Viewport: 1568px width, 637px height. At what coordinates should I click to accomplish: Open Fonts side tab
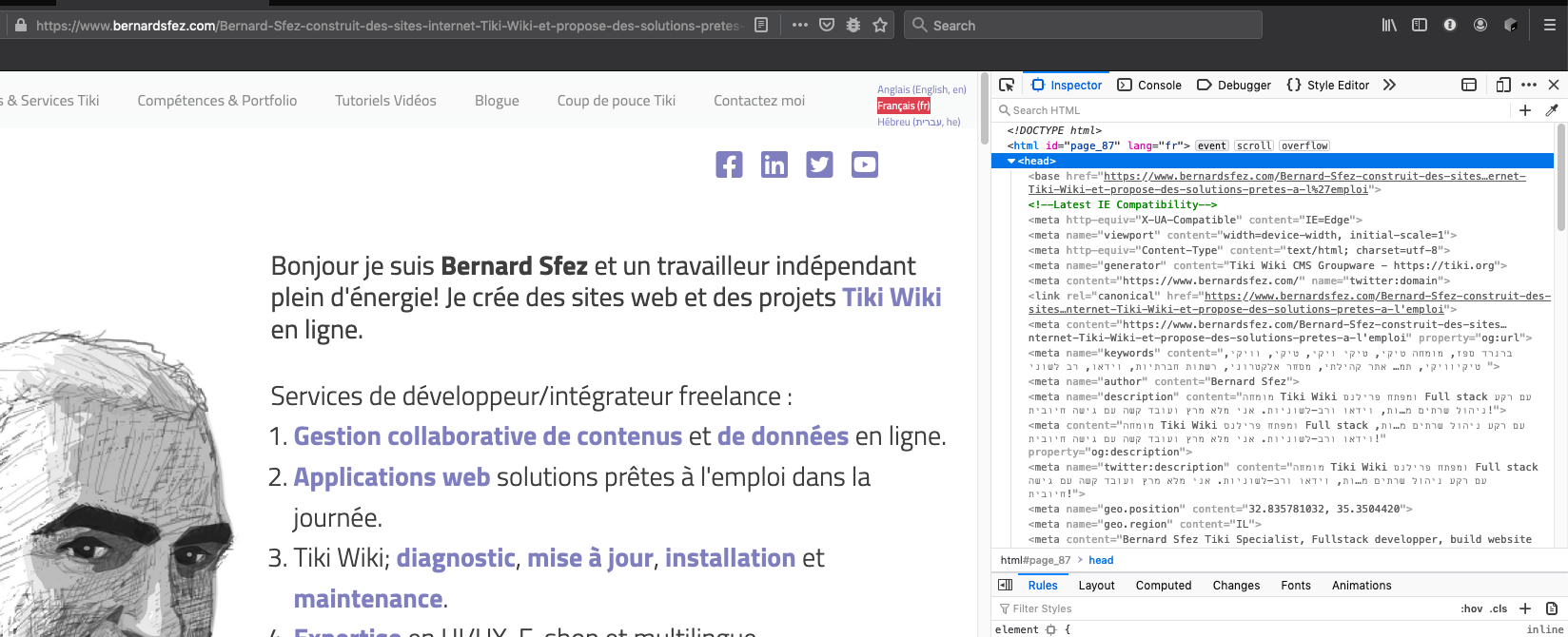point(1296,586)
